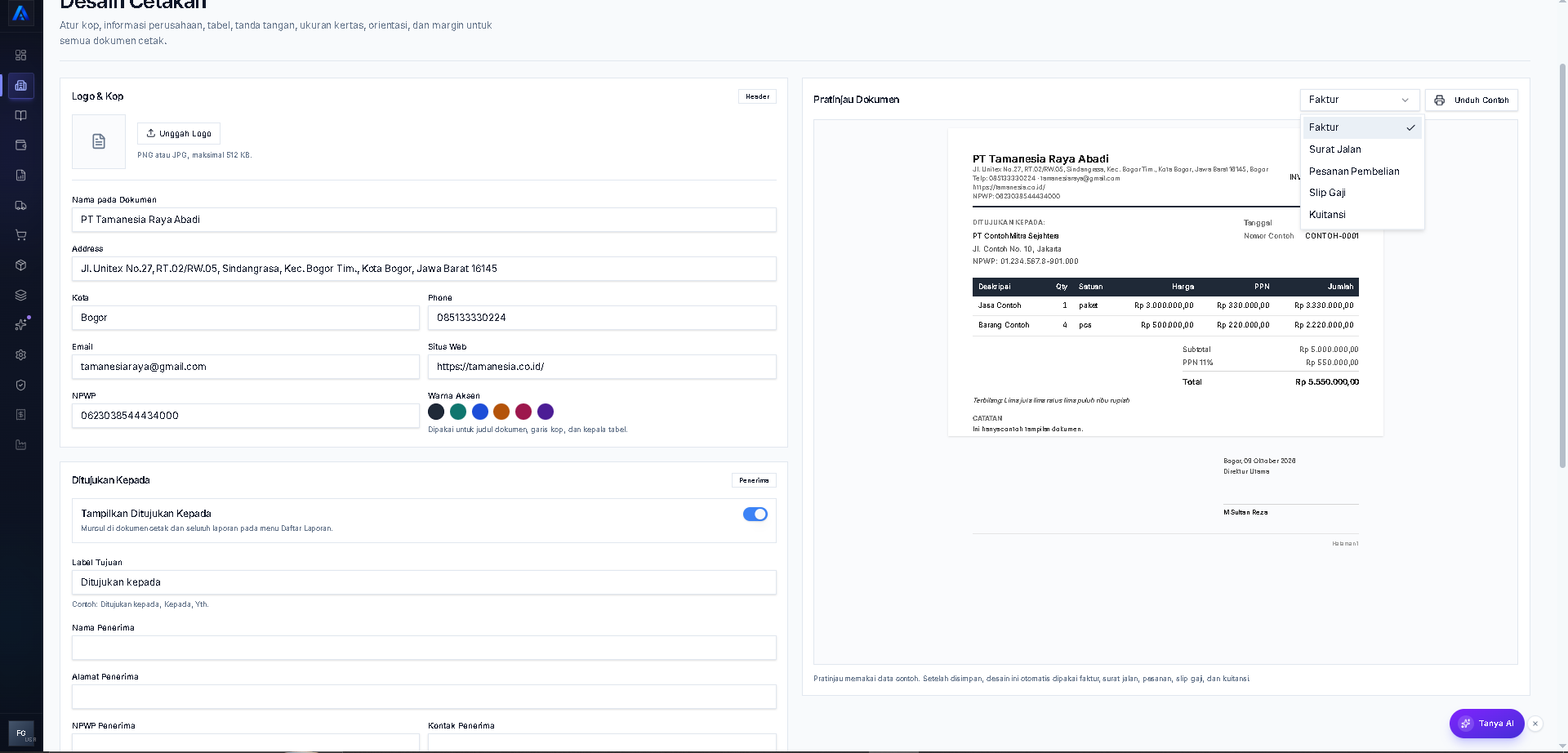Open the settings gear icon in sidebar
The image size is (1568, 753).
(21, 355)
